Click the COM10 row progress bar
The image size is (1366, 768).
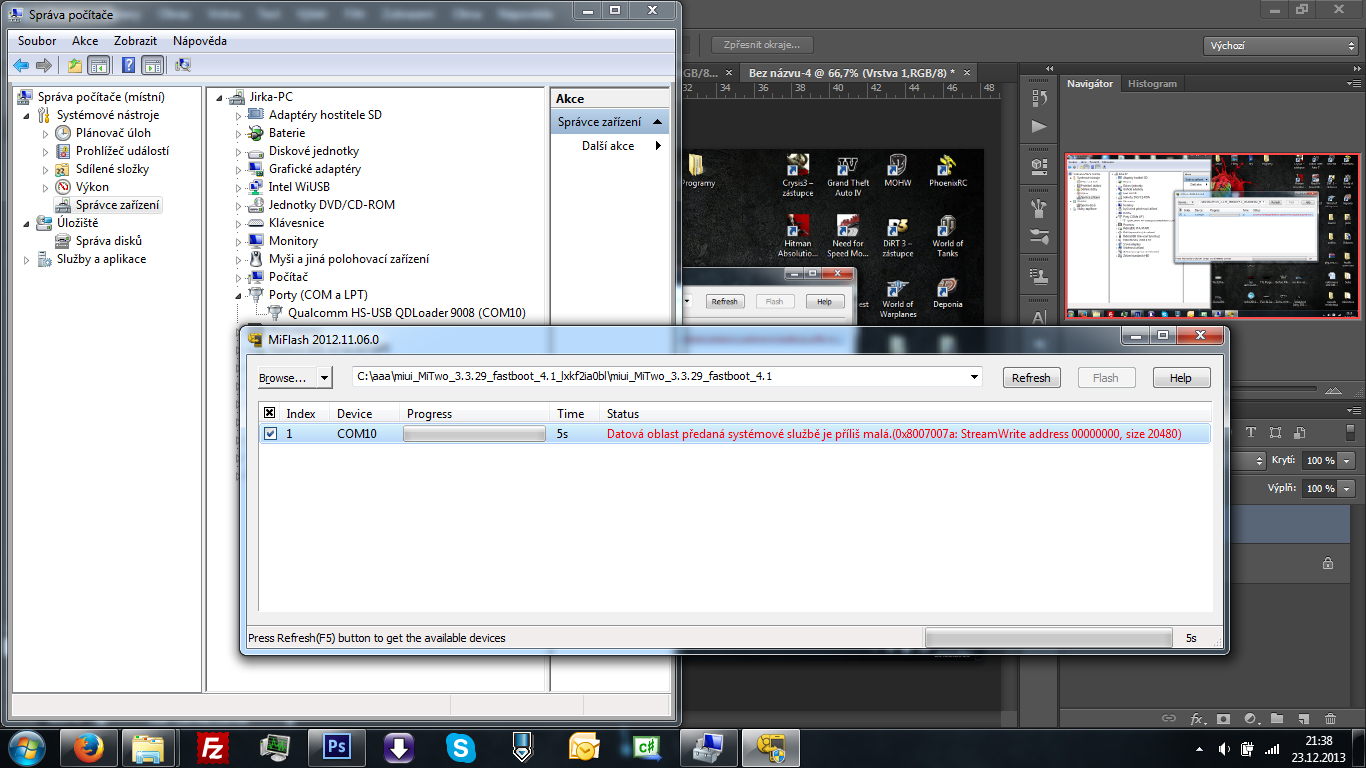[x=474, y=434]
